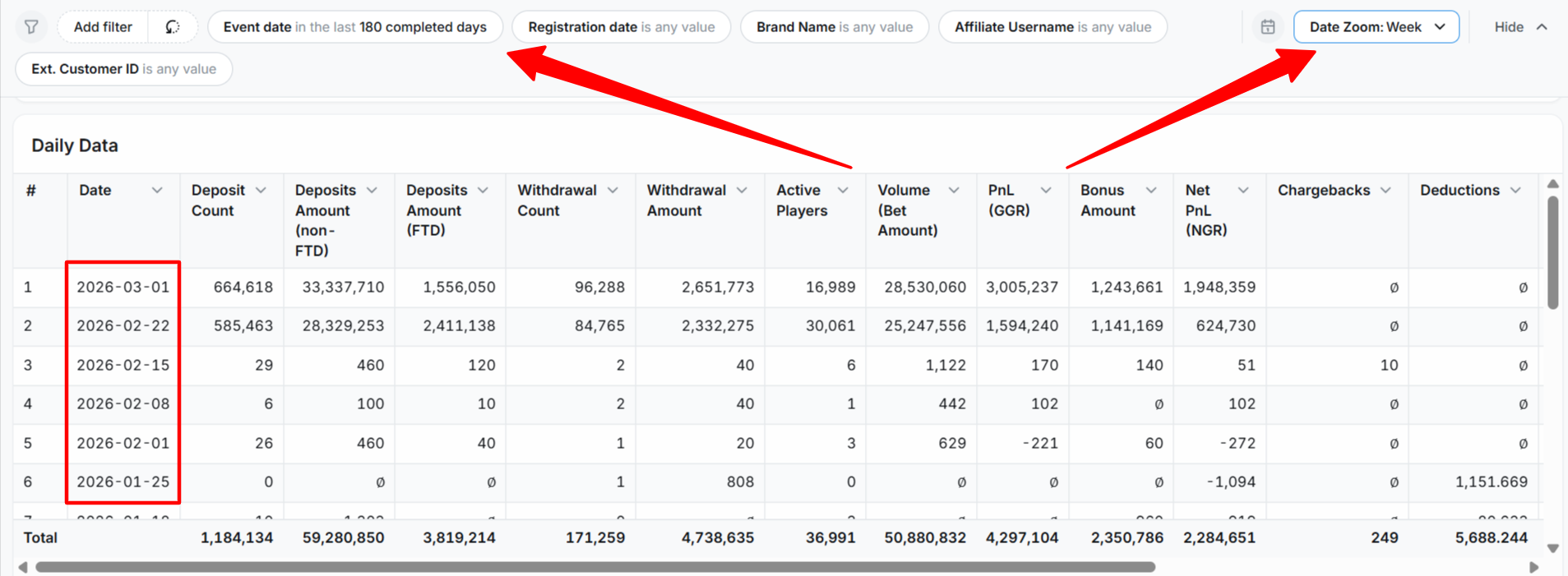
Task: Open the PnL (GGR) column chevron
Action: (x=1046, y=191)
